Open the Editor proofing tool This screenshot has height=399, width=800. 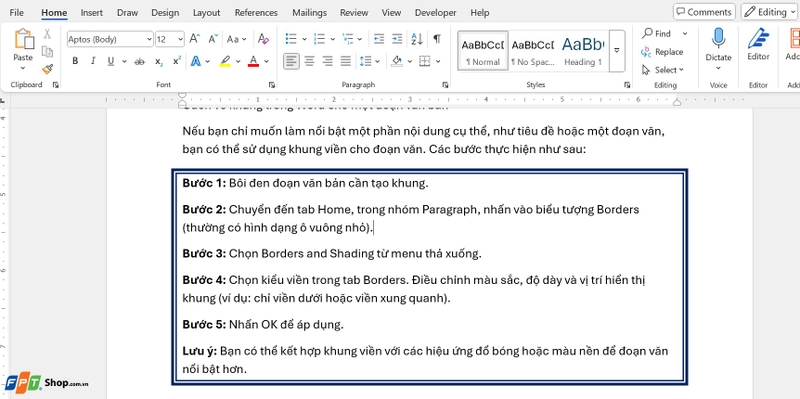758,44
